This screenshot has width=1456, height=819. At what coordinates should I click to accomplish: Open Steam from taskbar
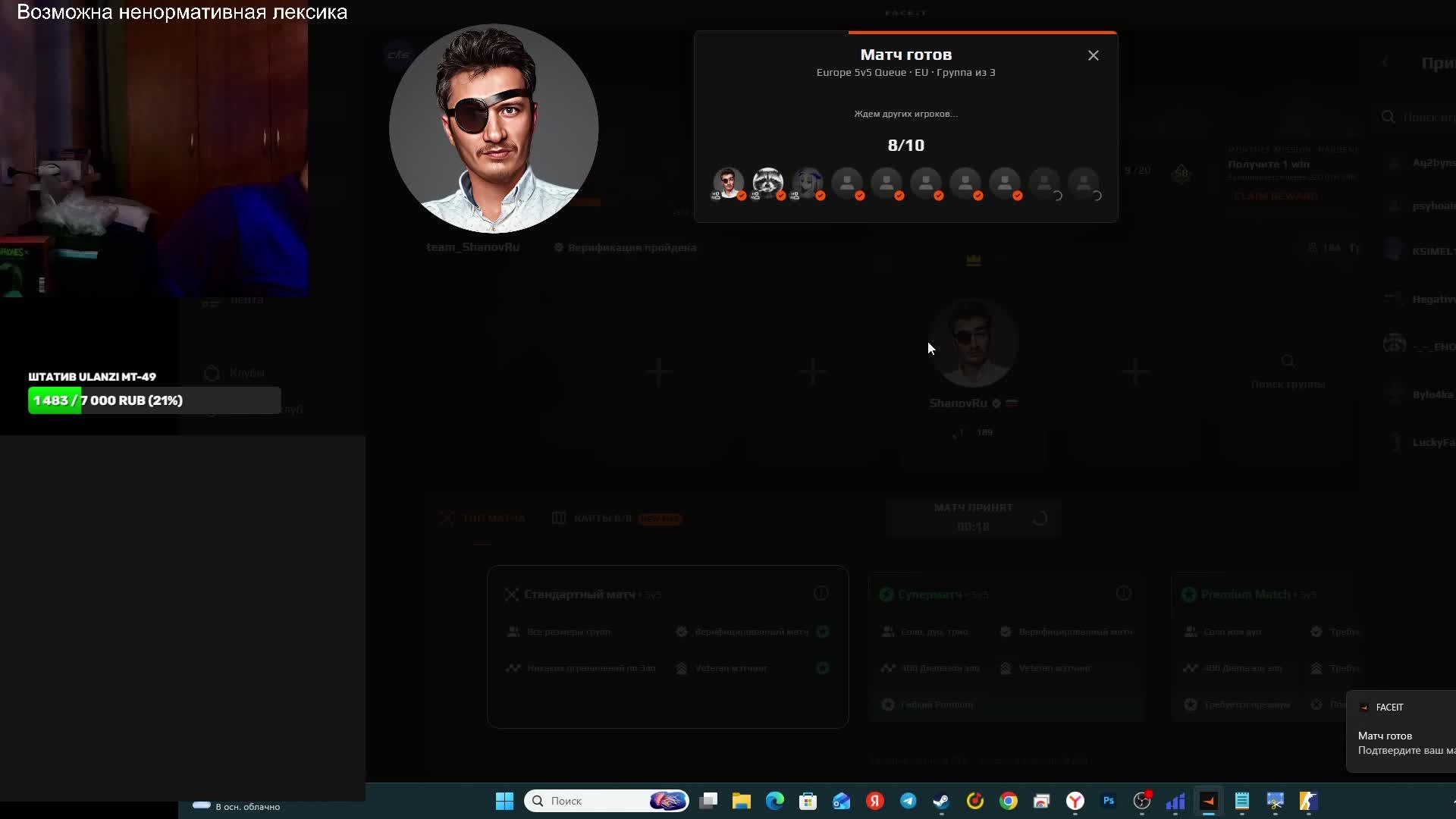click(941, 801)
